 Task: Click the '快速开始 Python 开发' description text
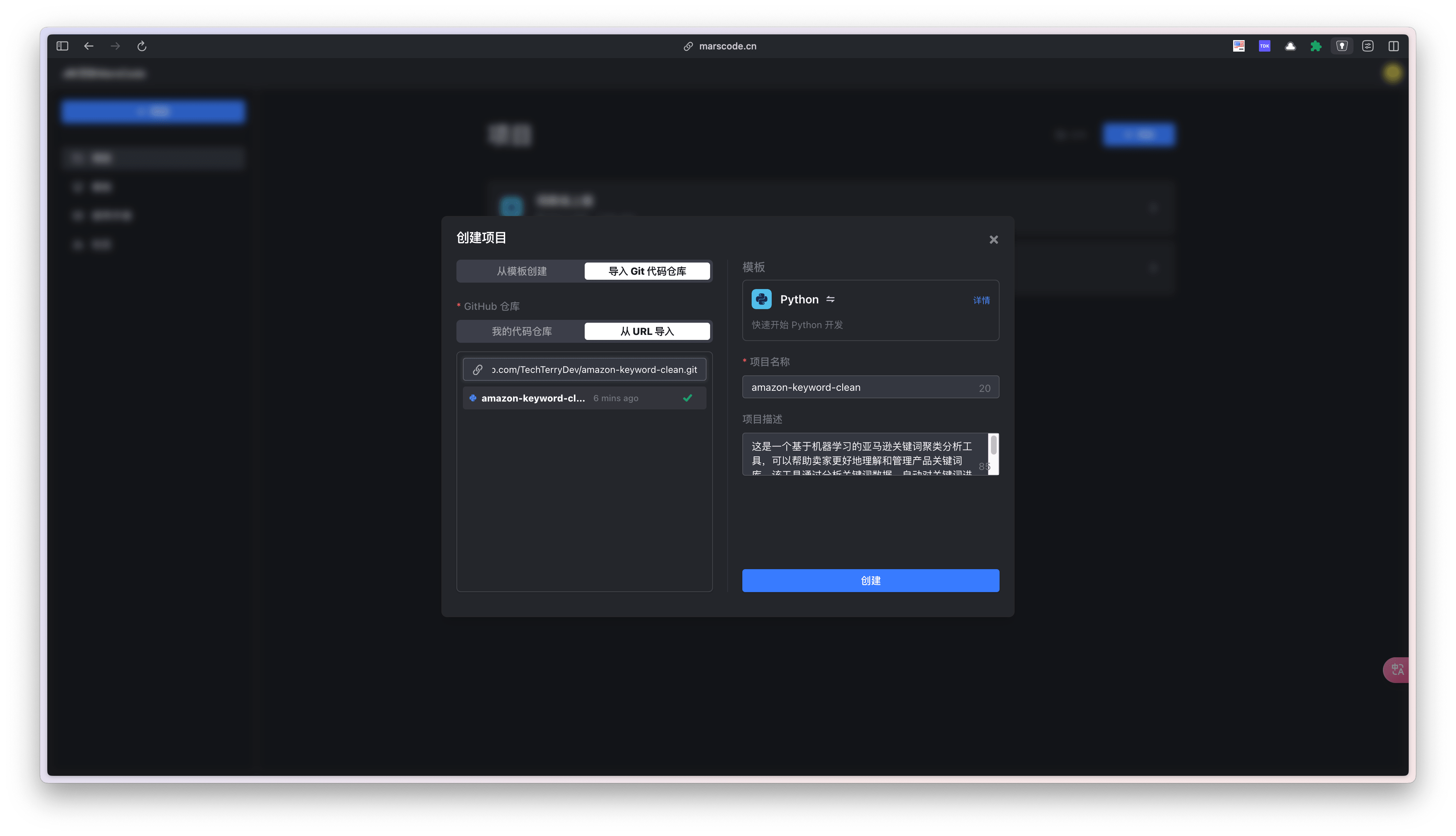click(x=797, y=325)
